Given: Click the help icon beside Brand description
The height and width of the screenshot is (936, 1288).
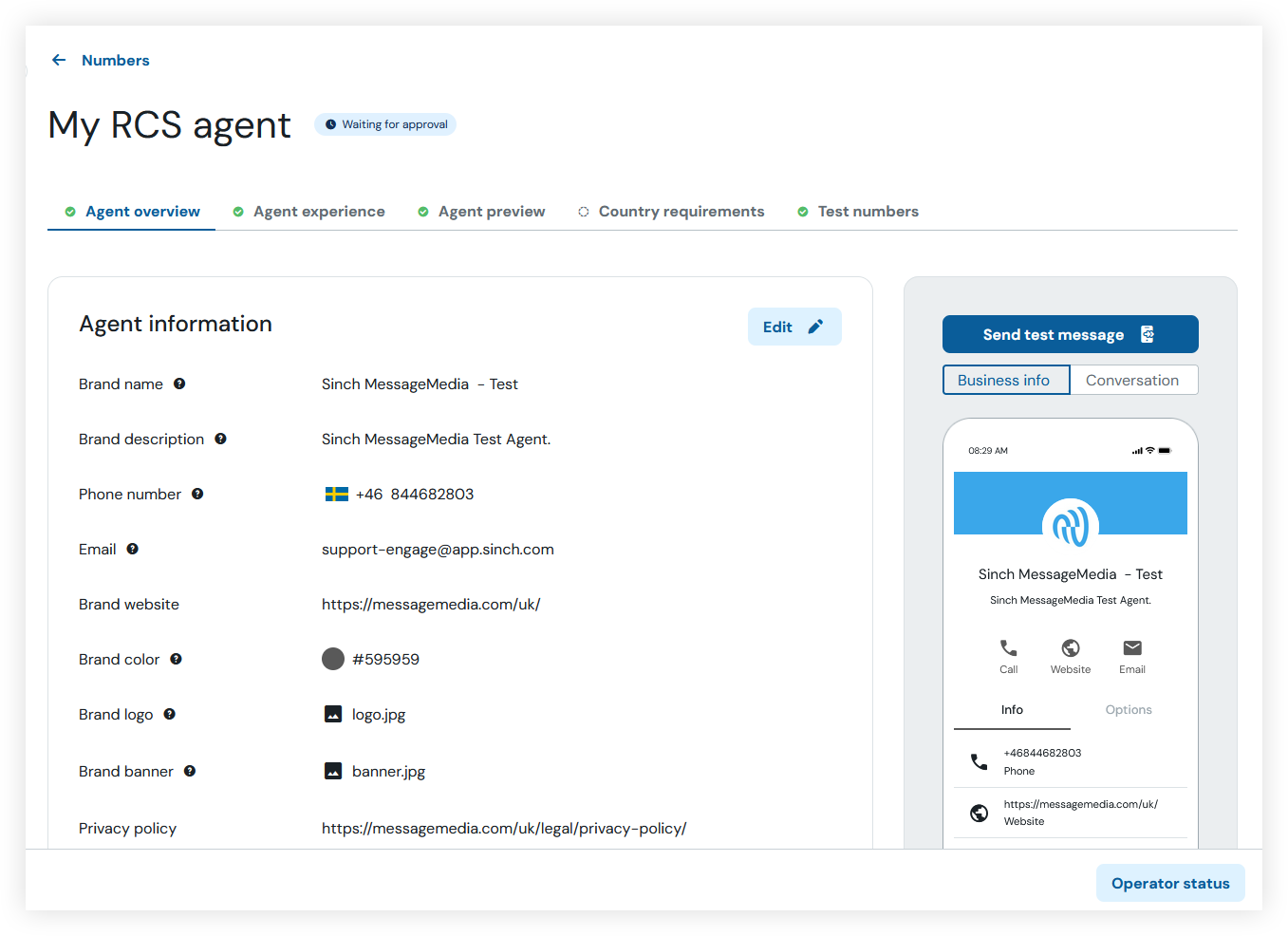Looking at the screenshot, I should point(220,439).
